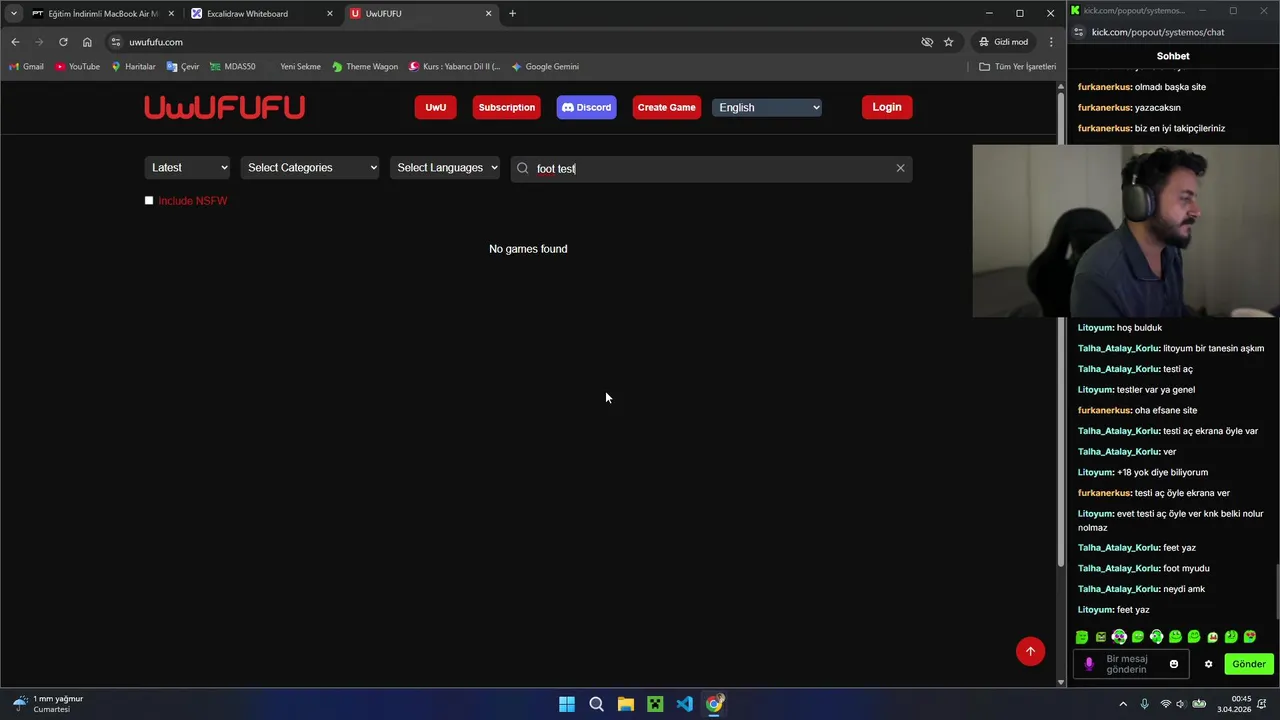
Task: Click the eye-slash tracking protection icon
Action: [x=927, y=42]
